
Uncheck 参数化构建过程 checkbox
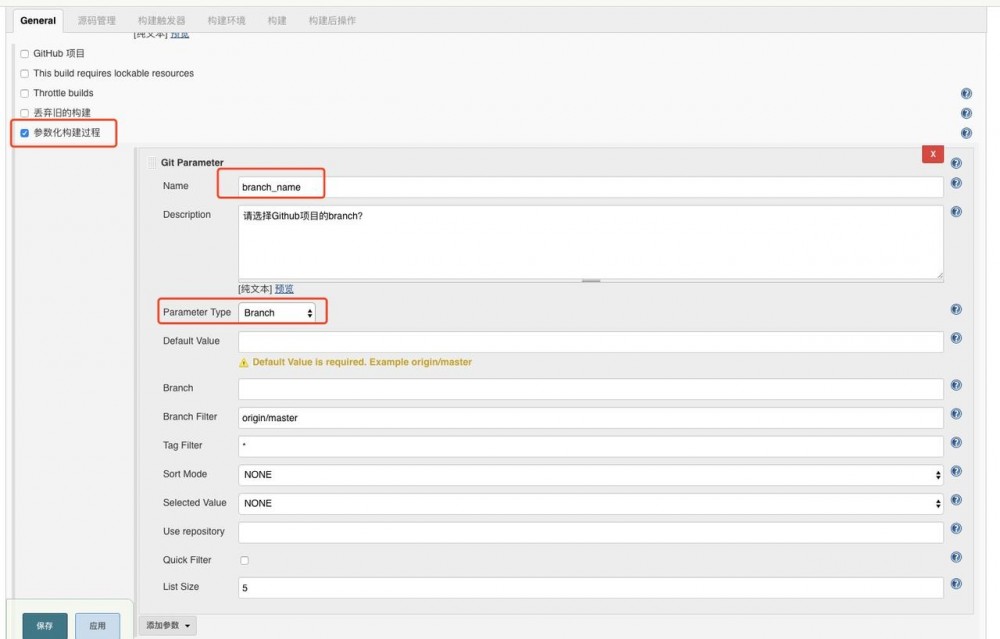(x=24, y=133)
